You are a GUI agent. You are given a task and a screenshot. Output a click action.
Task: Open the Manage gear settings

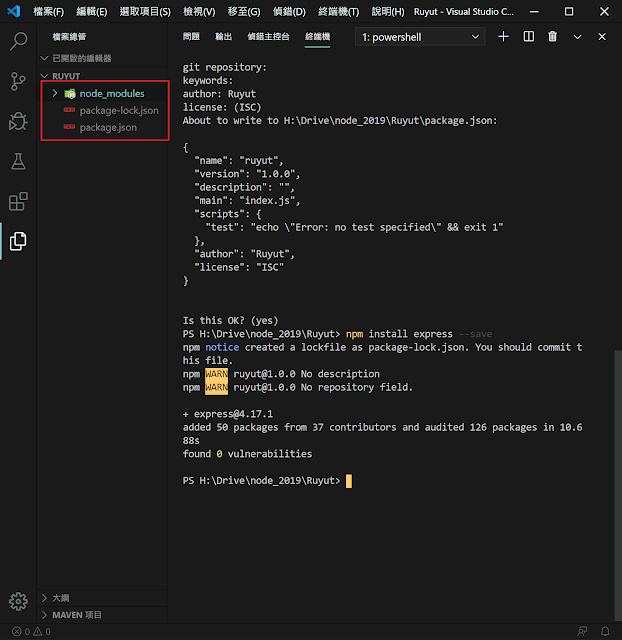click(x=18, y=601)
